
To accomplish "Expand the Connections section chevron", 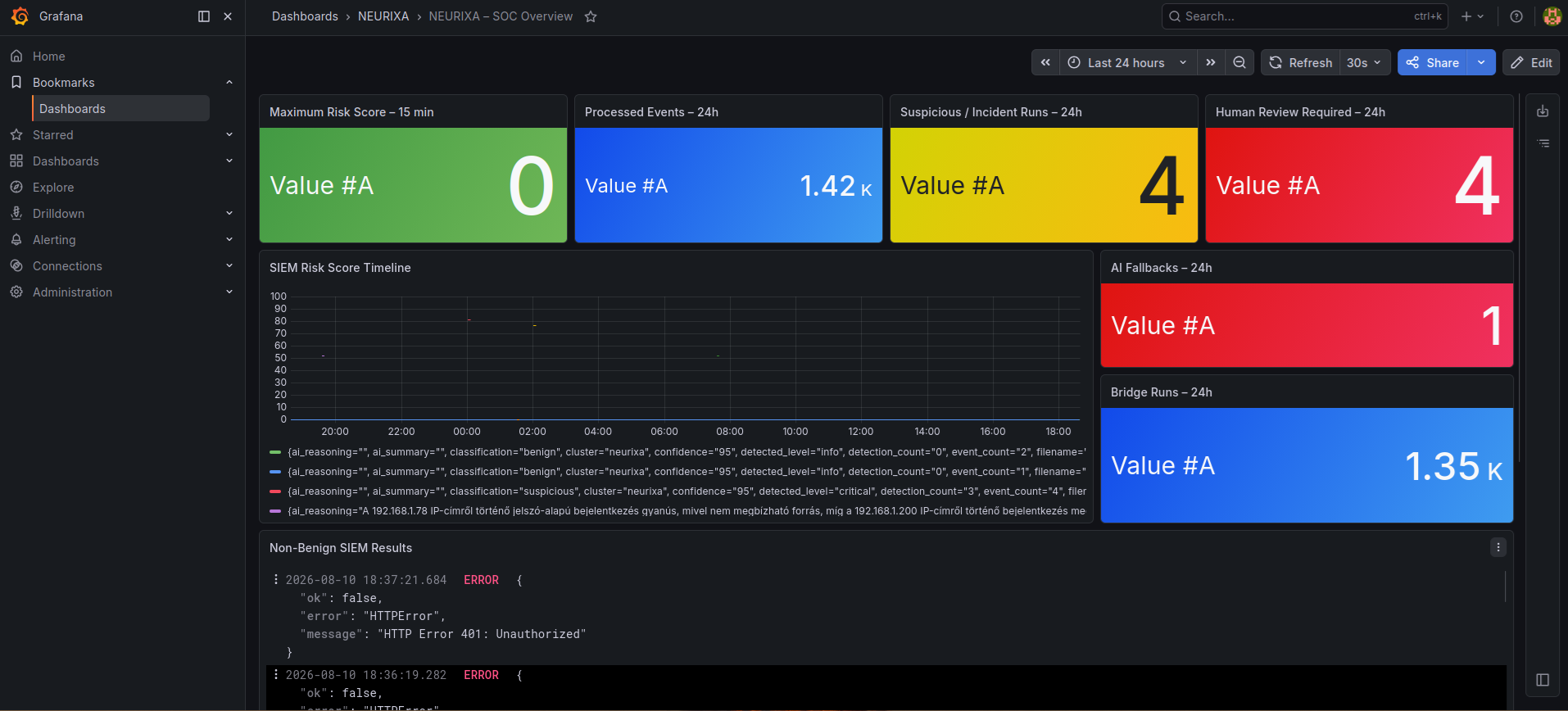I will point(229,266).
